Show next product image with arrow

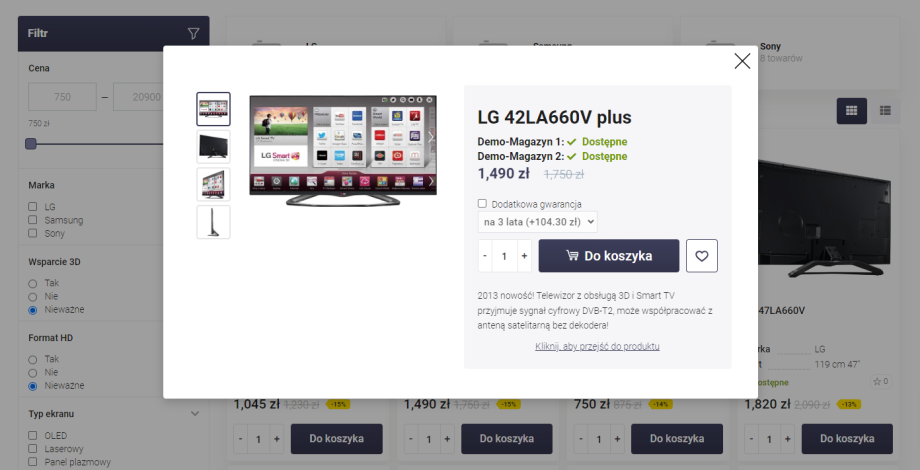[x=431, y=137]
